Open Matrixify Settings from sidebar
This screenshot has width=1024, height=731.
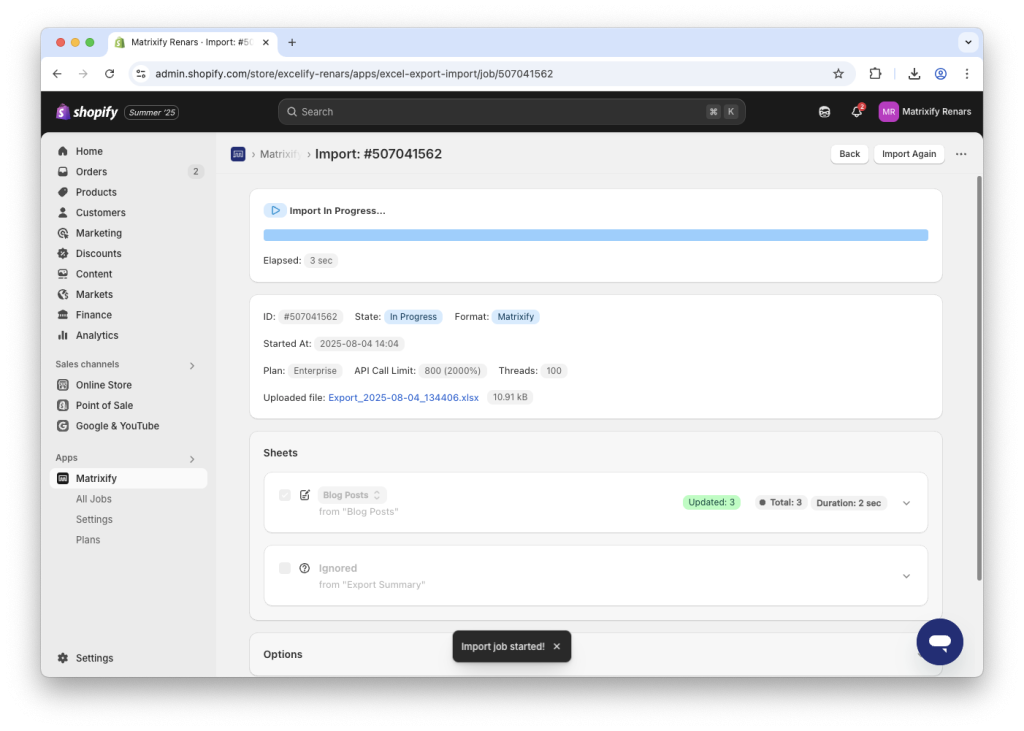94,519
